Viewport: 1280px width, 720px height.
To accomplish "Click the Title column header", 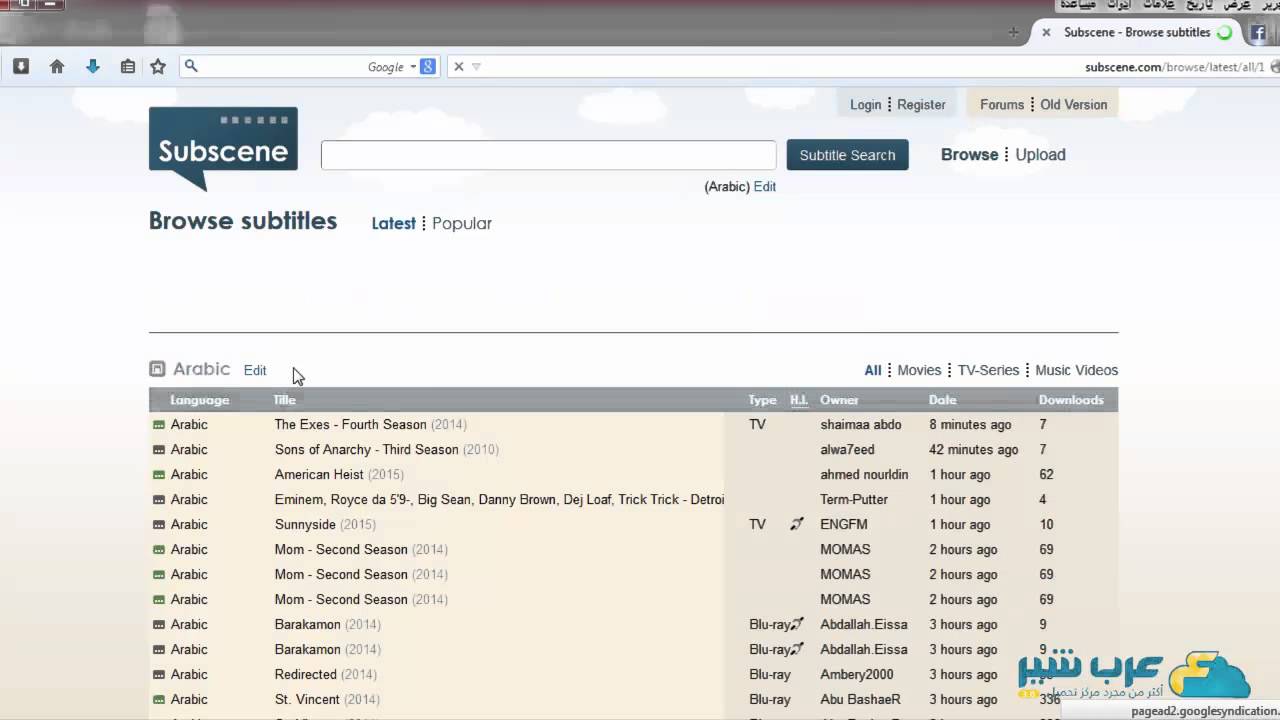I will [285, 400].
